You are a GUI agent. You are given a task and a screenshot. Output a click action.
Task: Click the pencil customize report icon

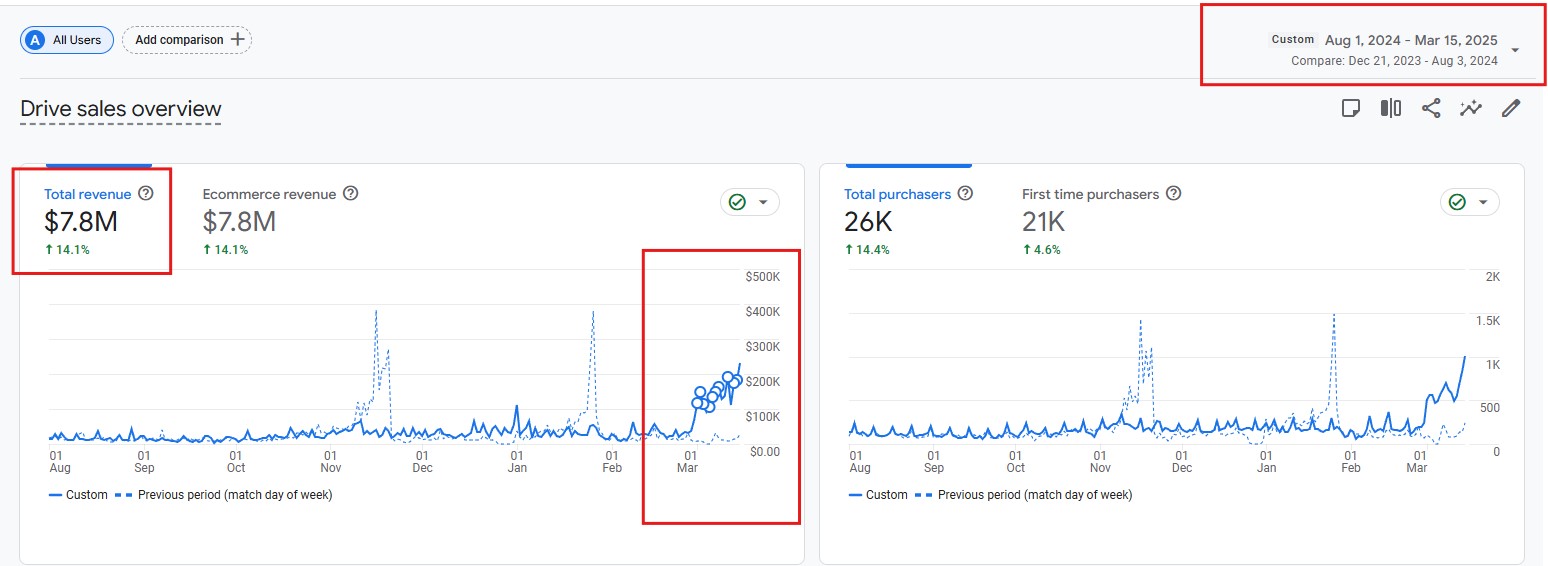click(x=1511, y=108)
